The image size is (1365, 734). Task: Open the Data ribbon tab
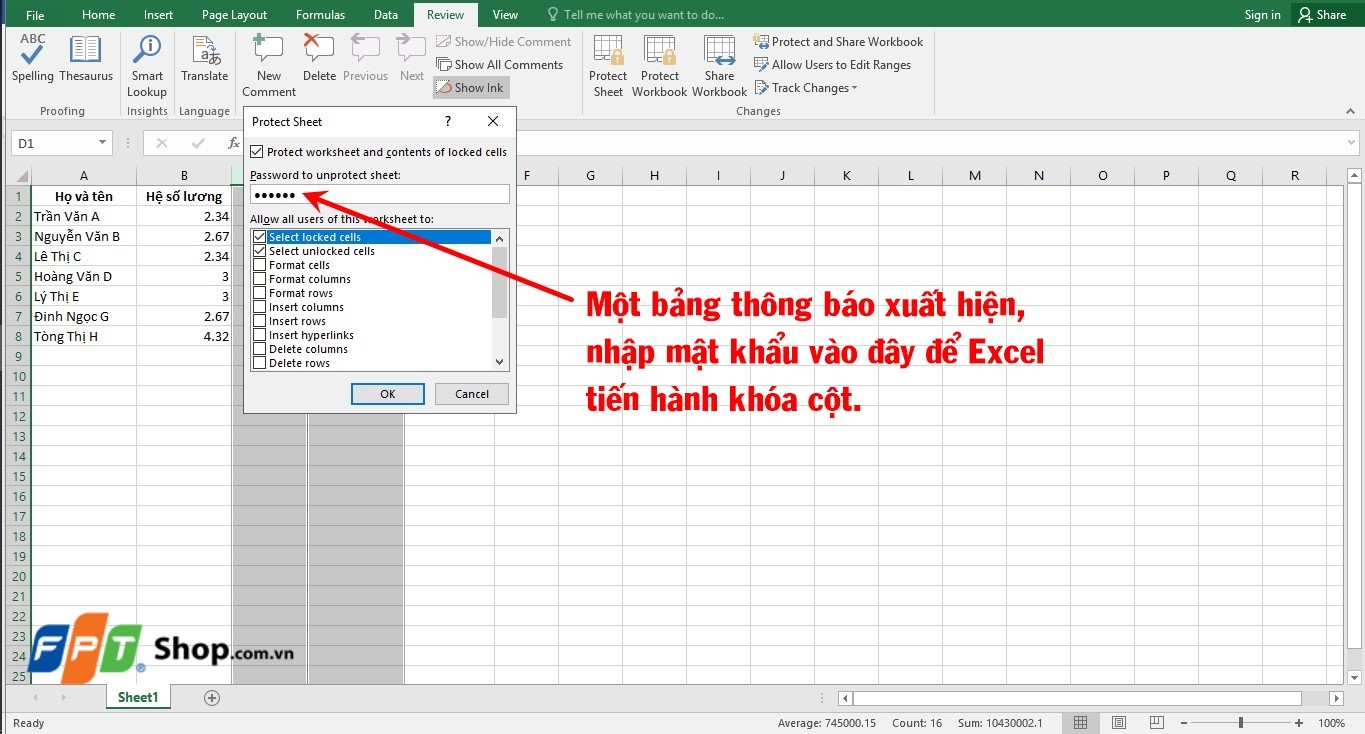[386, 14]
